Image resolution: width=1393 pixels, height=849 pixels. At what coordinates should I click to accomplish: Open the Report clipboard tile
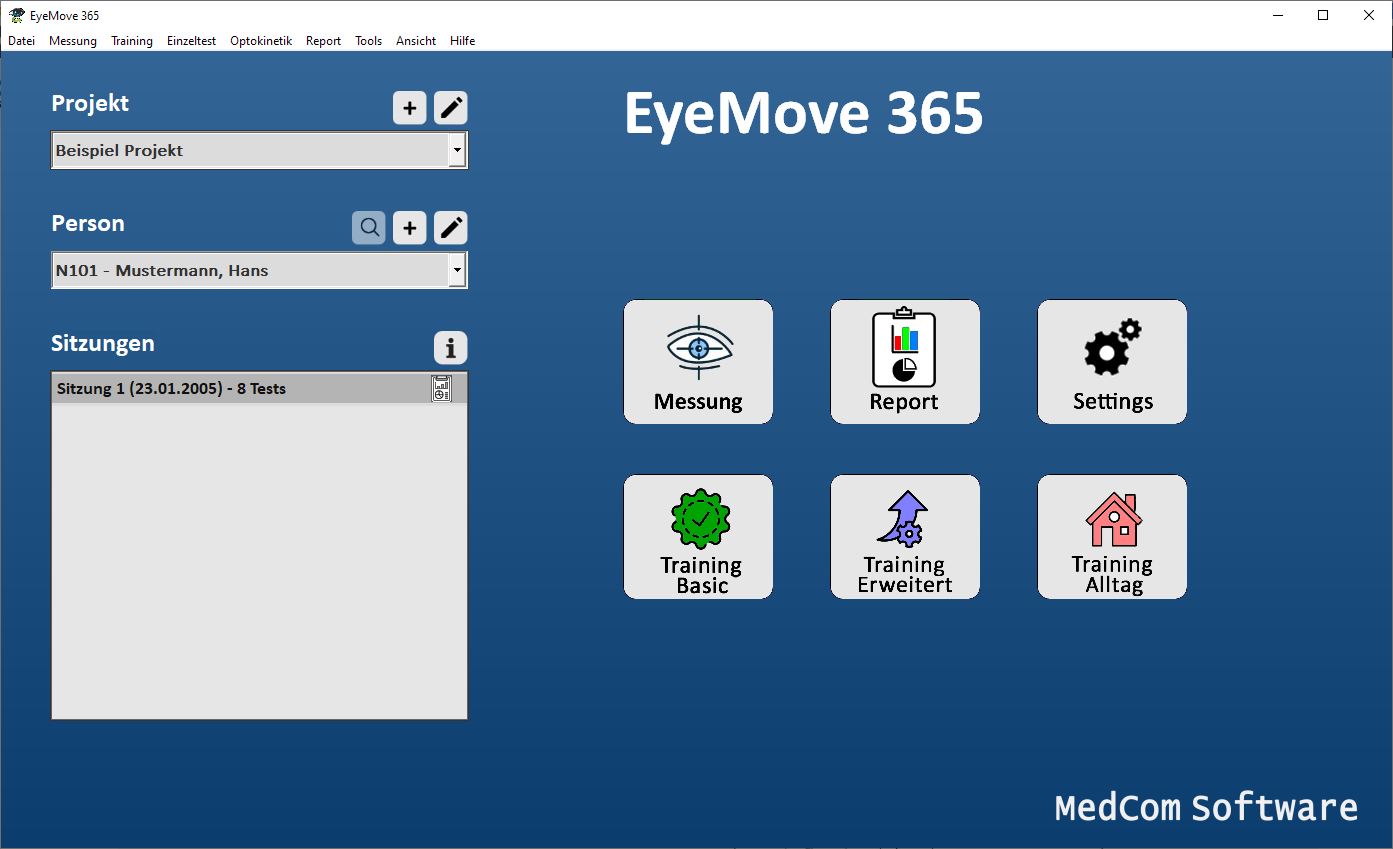pyautogui.click(x=905, y=362)
